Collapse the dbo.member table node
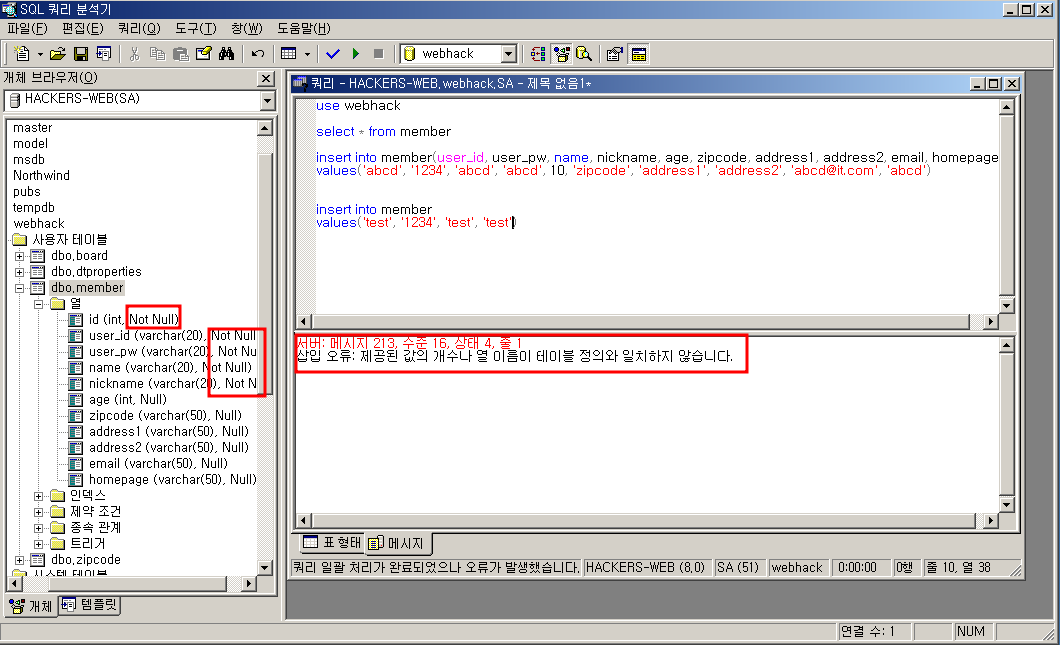 20,288
